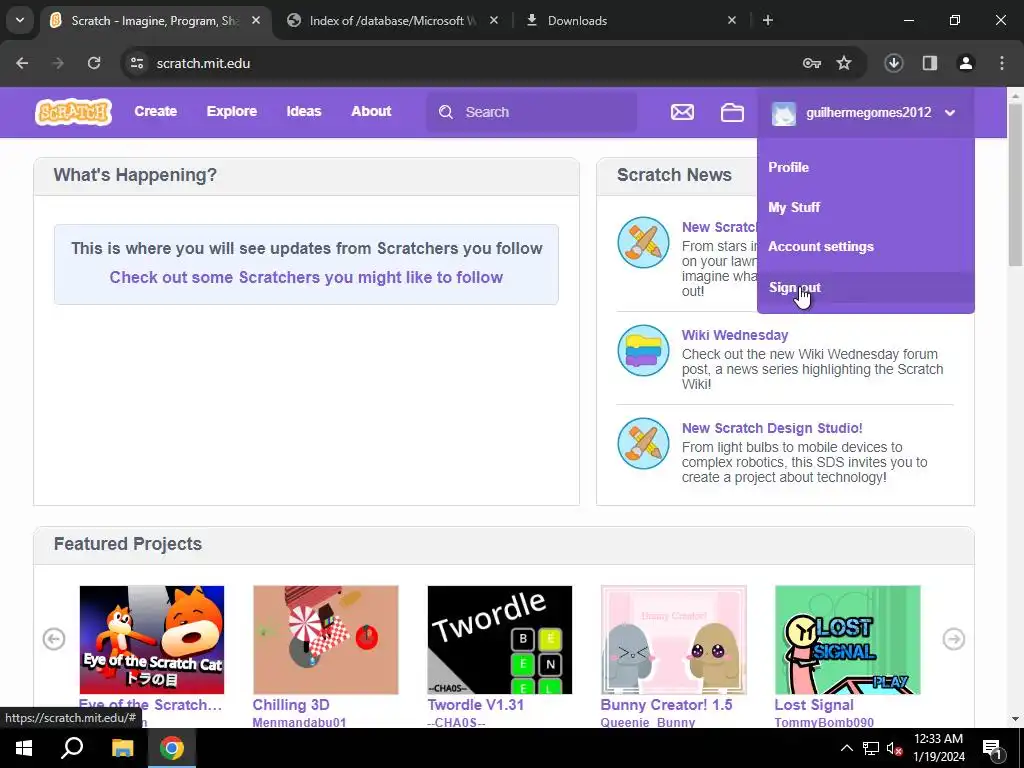1024x768 pixels.
Task: Bookmark this page with star icon
Action: pos(844,63)
